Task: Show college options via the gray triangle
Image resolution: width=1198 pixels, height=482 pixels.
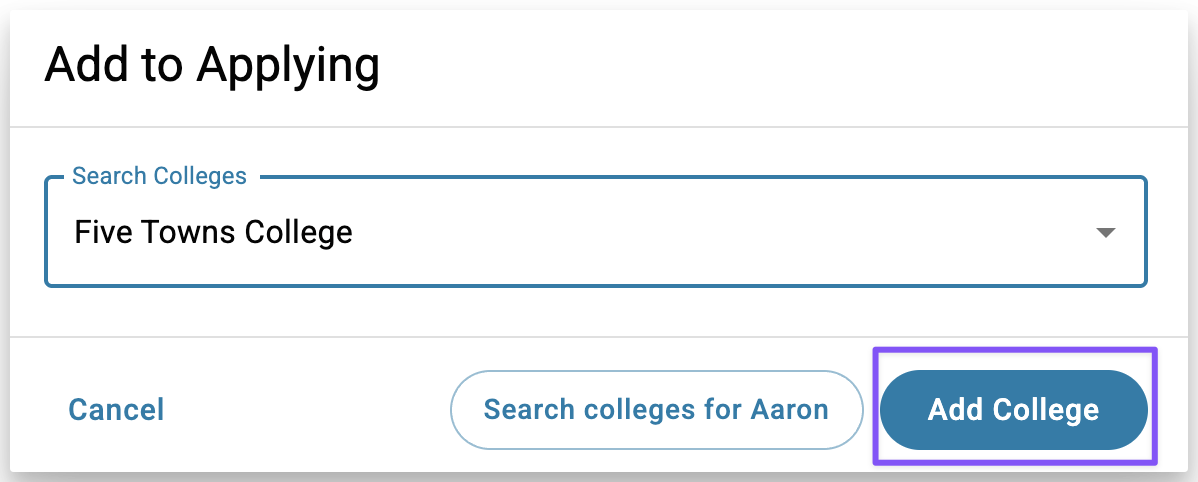Action: (x=1105, y=233)
